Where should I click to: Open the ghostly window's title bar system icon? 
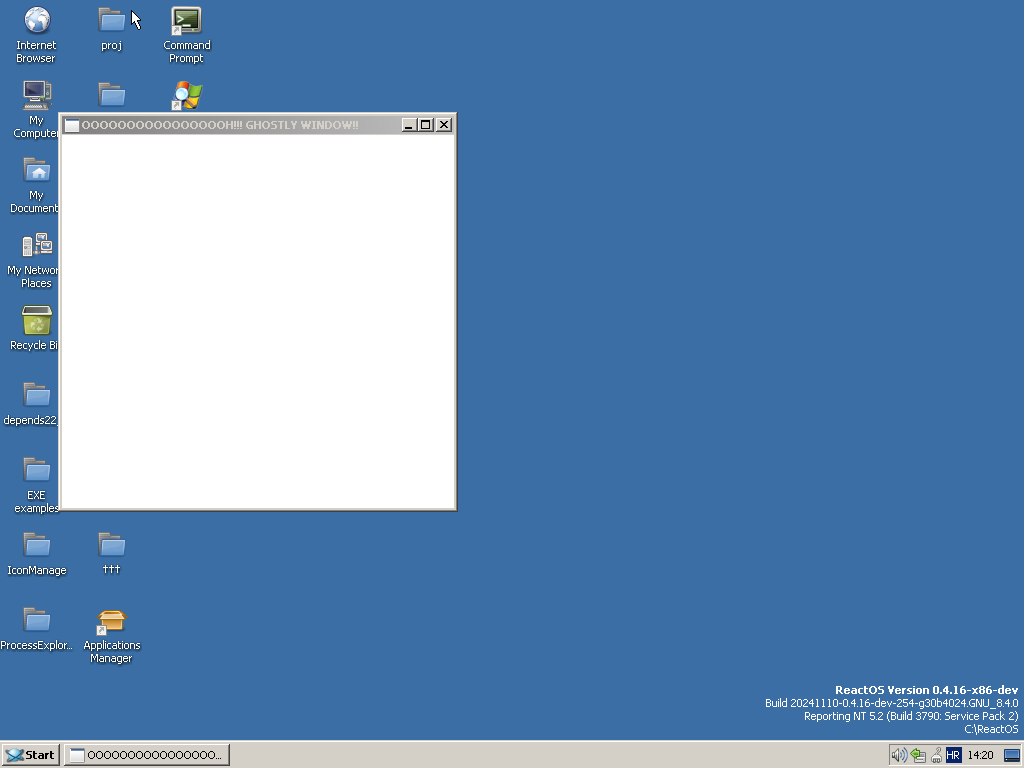[71, 125]
